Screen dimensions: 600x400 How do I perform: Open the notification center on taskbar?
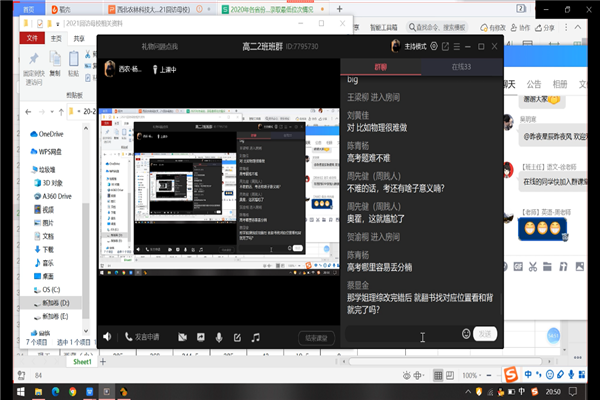tap(573, 392)
